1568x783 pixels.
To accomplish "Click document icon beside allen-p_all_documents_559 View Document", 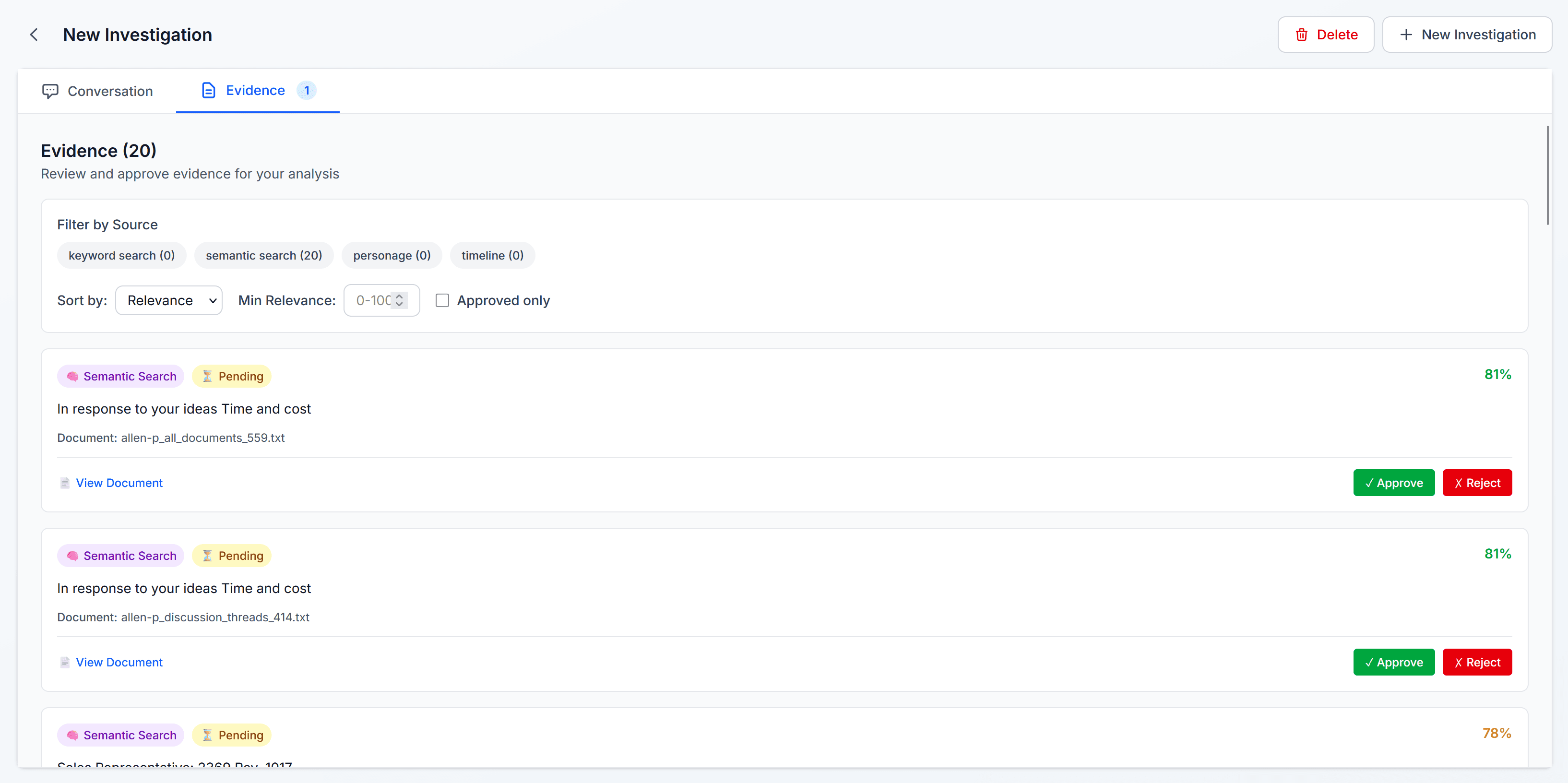I will point(64,483).
